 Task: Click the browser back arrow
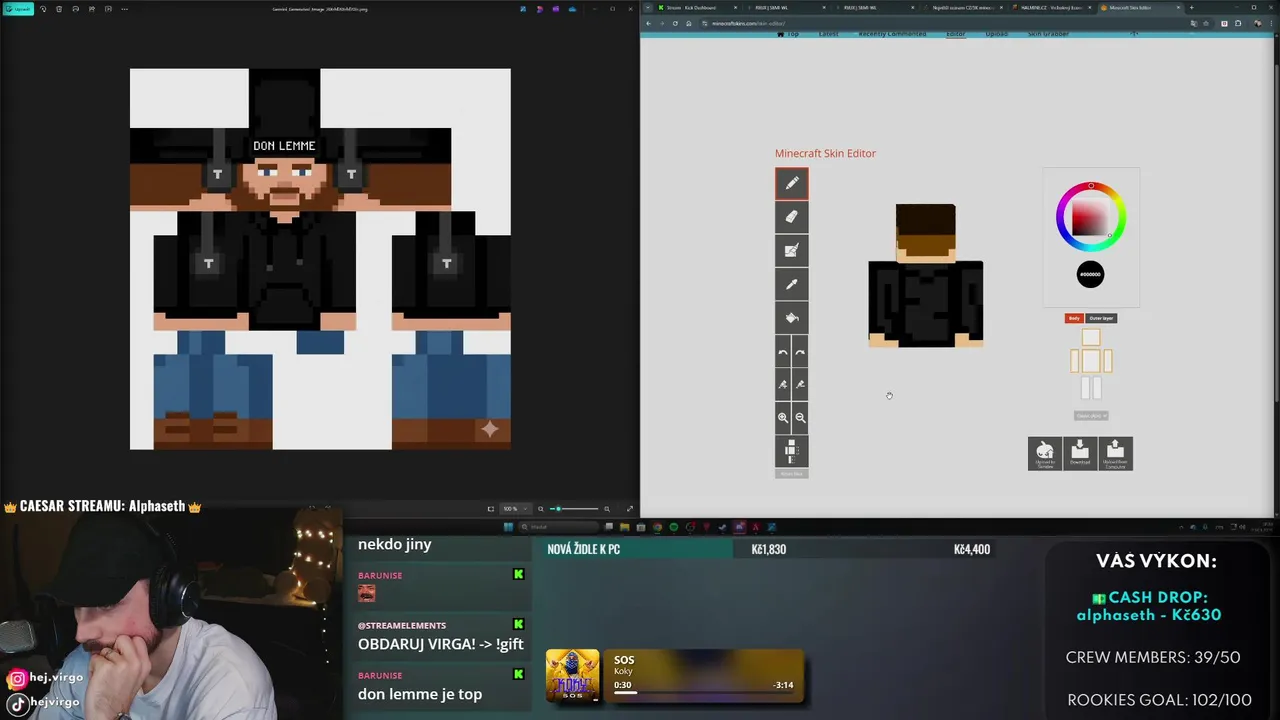coord(649,23)
